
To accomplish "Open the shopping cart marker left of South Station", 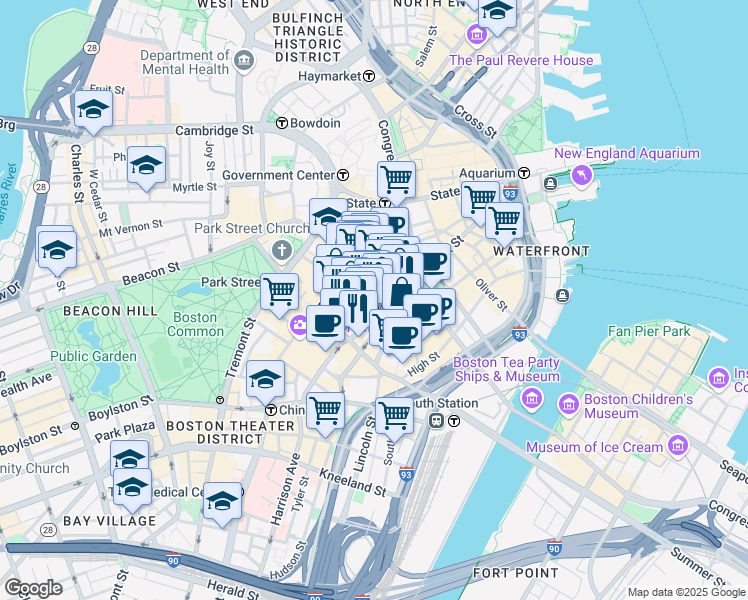I will click(x=395, y=418).
